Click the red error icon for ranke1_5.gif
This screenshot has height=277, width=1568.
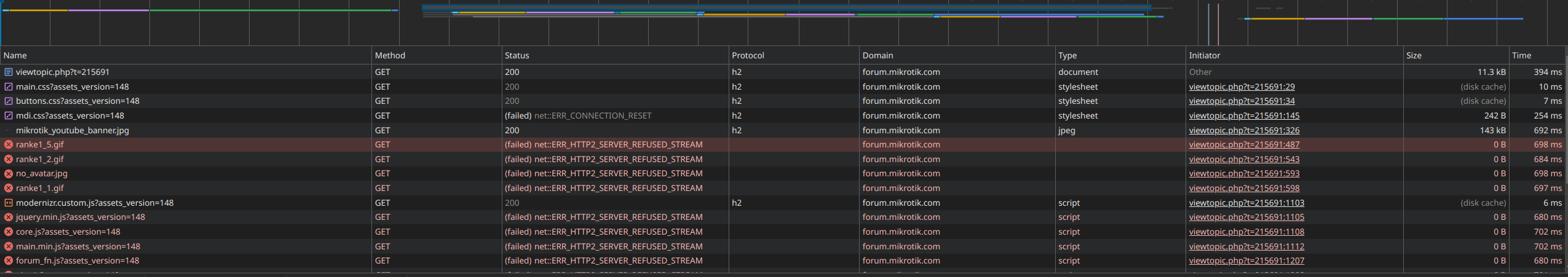pyautogui.click(x=9, y=144)
